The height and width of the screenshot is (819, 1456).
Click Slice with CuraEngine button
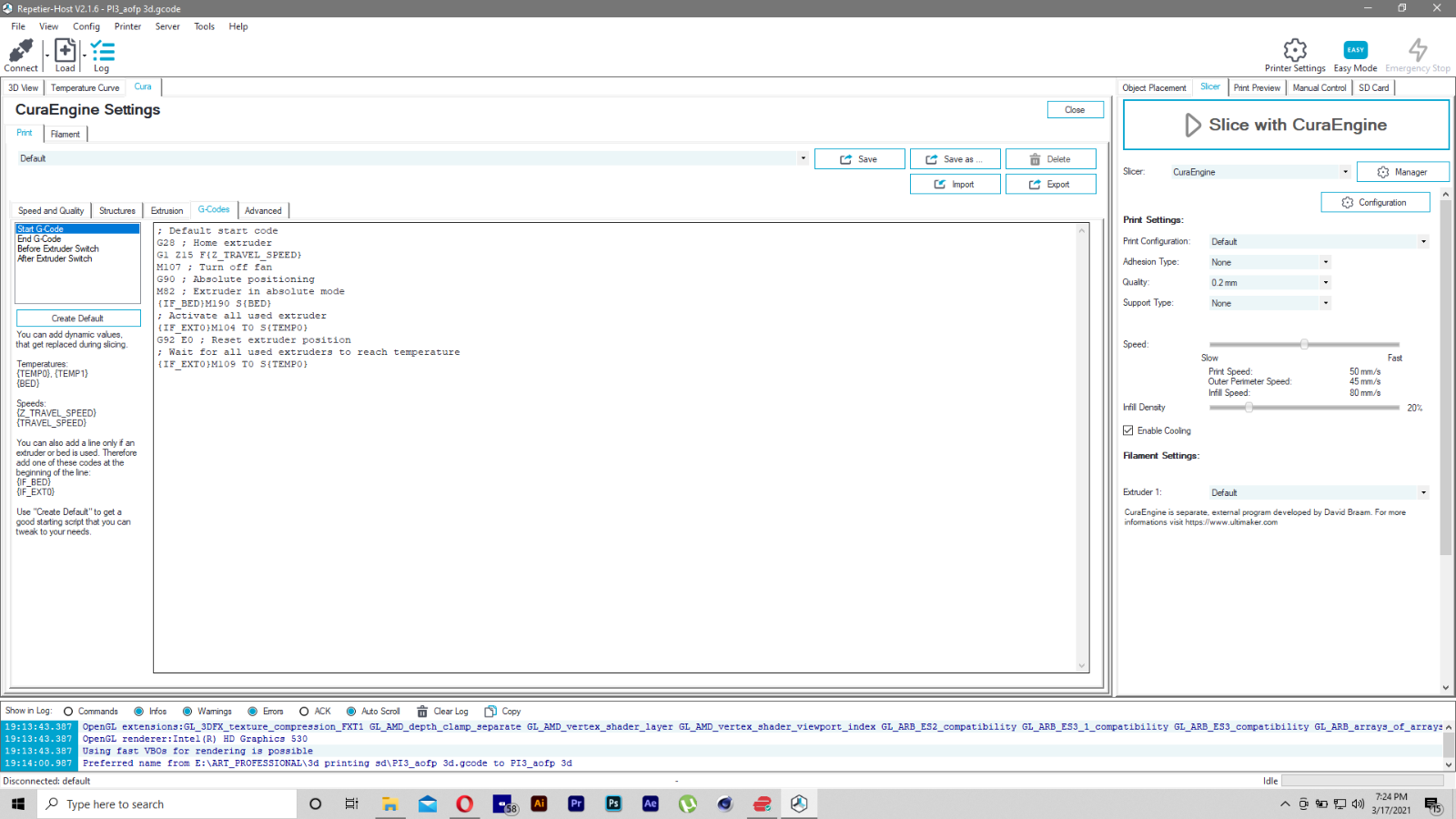click(x=1286, y=125)
